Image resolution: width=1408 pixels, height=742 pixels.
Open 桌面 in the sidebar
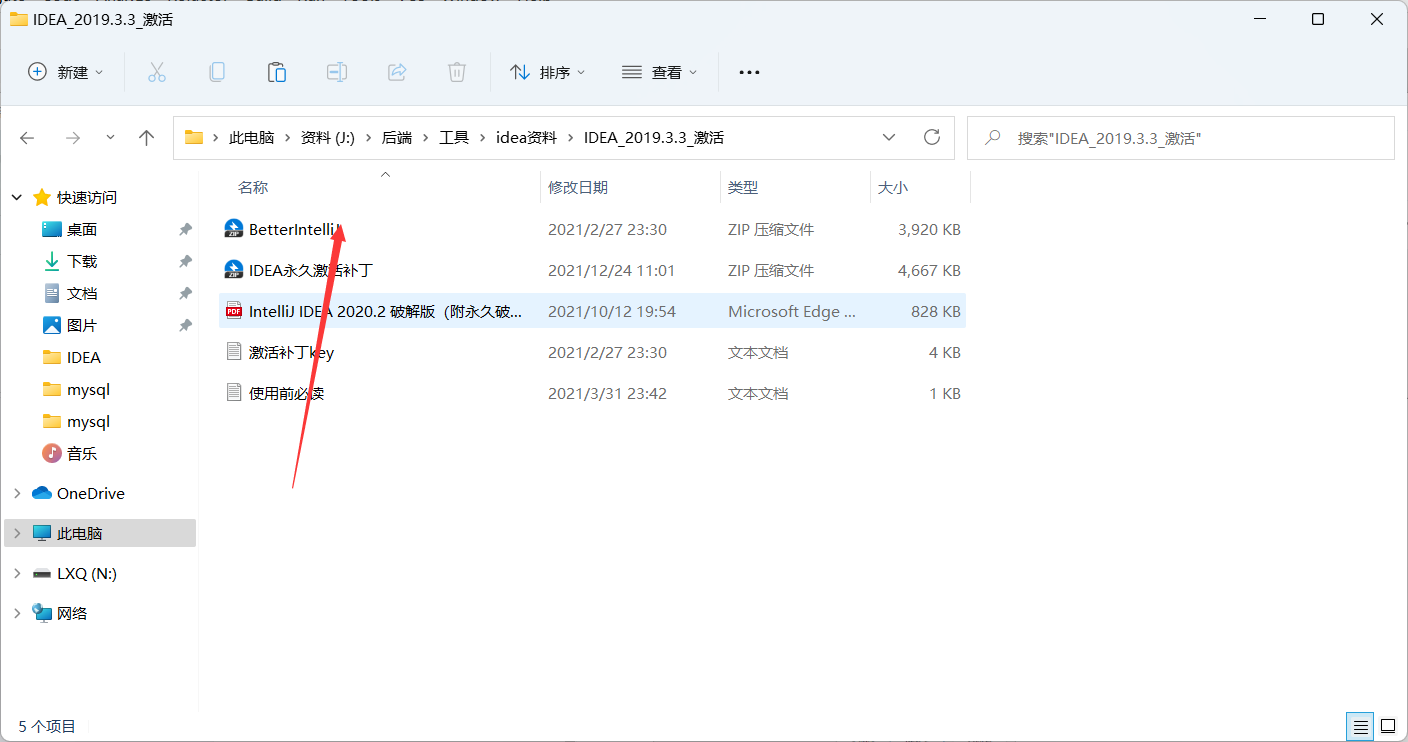point(82,230)
